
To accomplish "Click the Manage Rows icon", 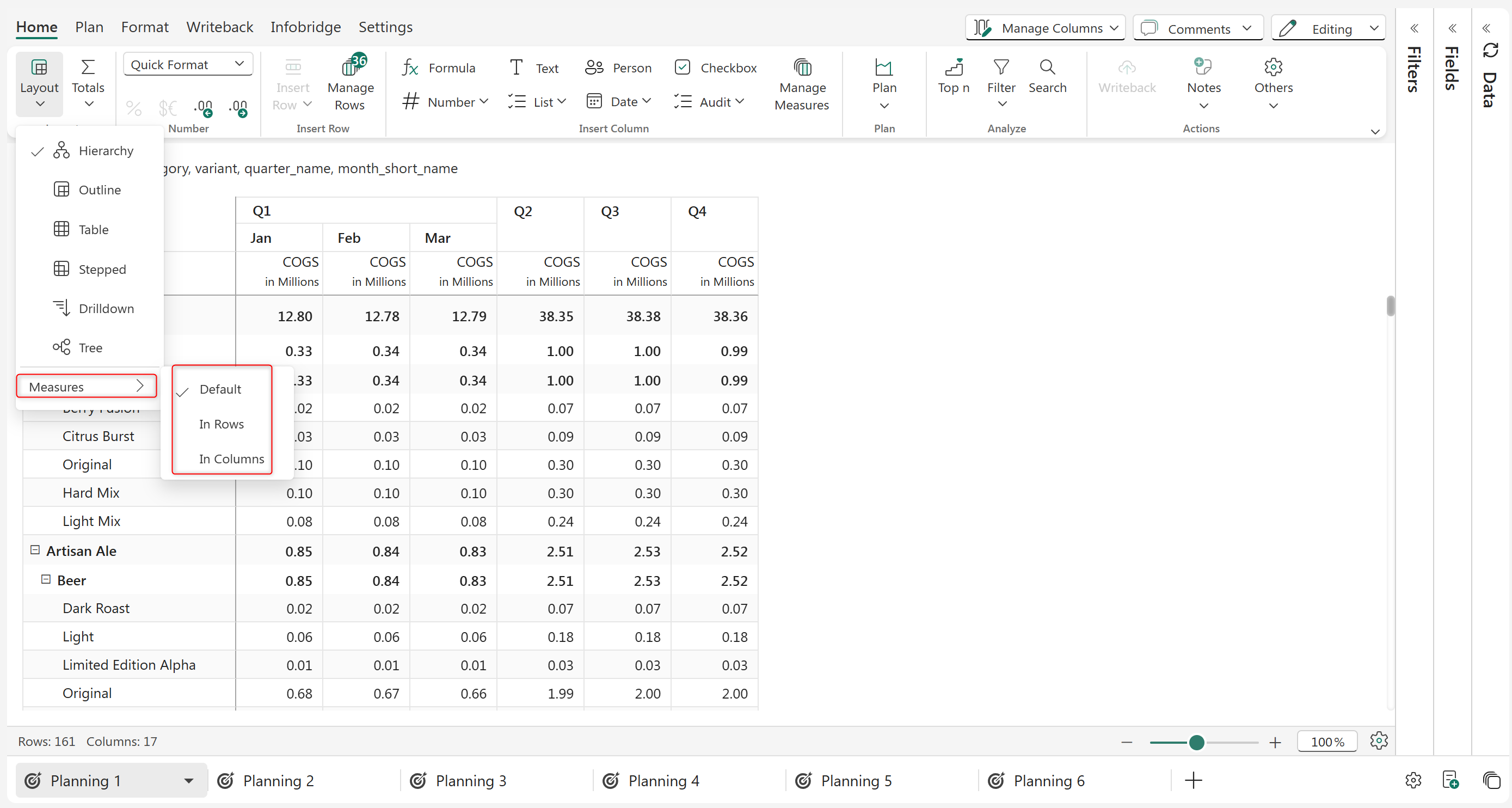I will (x=351, y=68).
